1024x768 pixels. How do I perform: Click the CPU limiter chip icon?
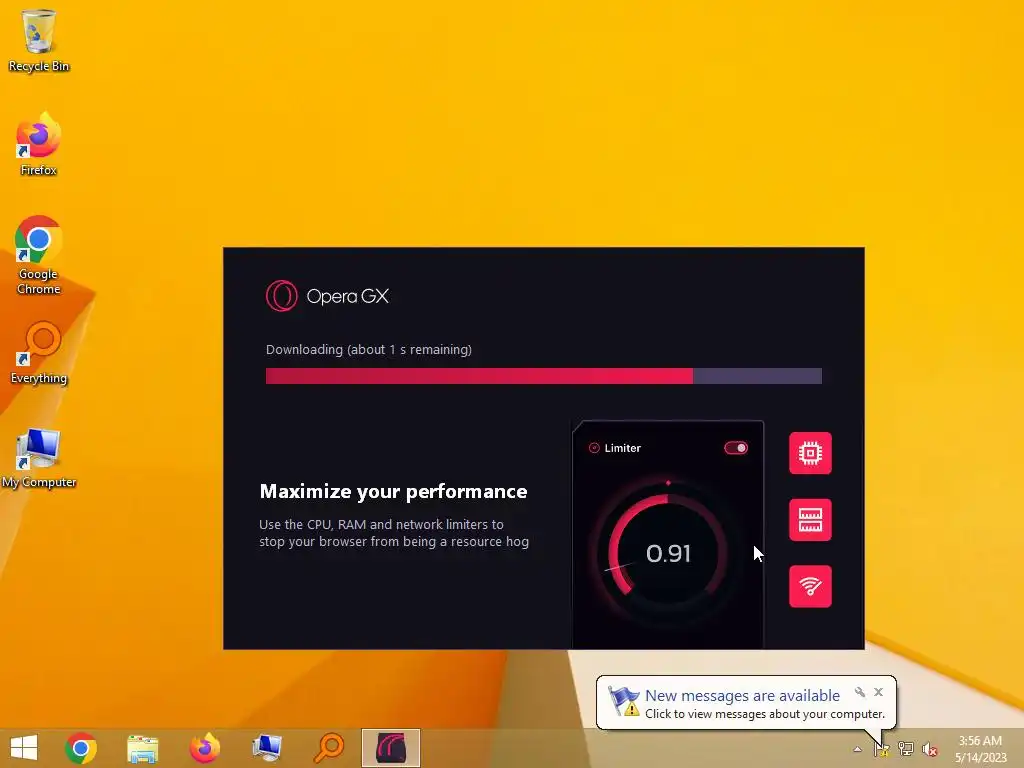810,453
